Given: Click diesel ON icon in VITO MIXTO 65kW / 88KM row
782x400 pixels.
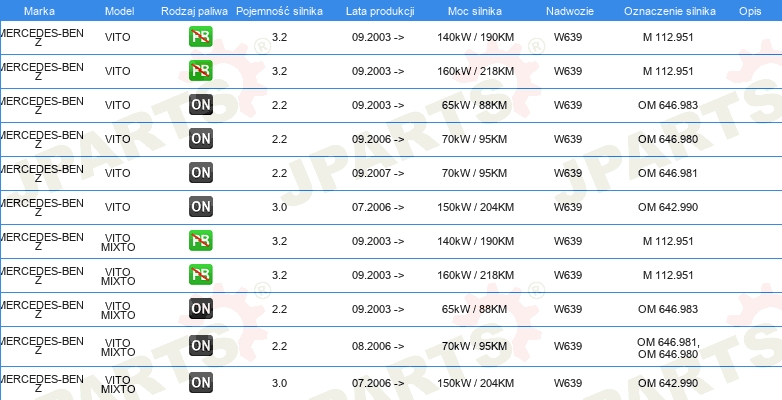Looking at the screenshot, I should point(200,309).
